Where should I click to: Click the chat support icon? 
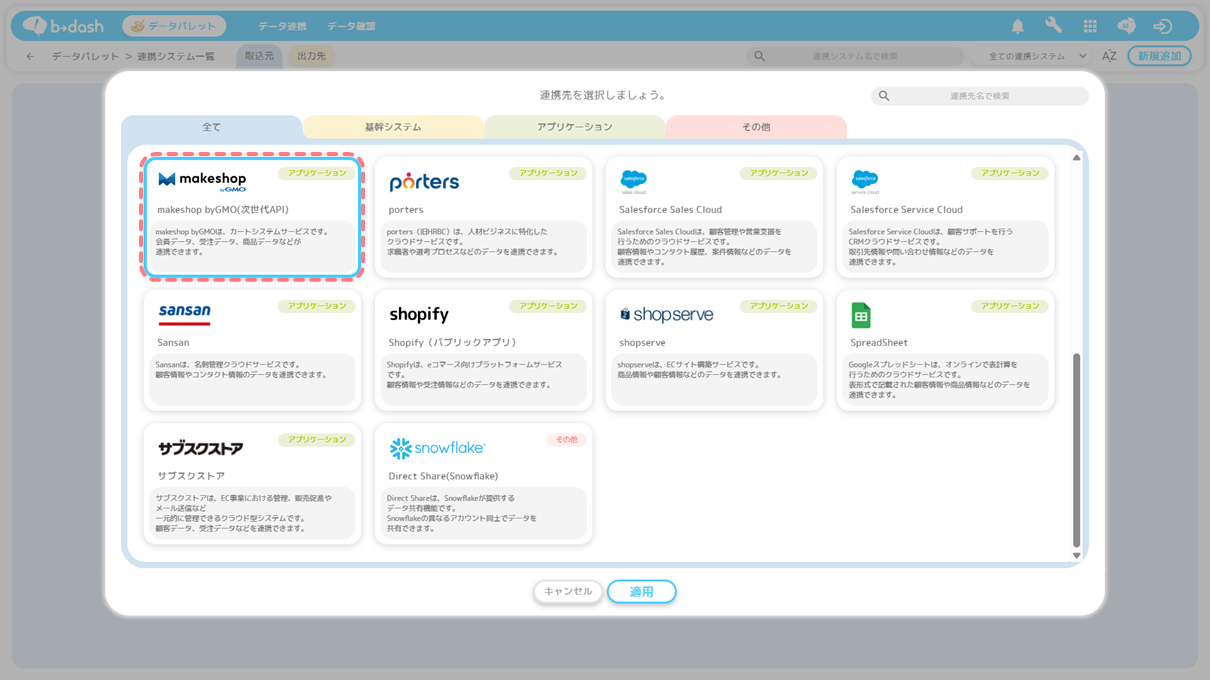coord(1126,26)
